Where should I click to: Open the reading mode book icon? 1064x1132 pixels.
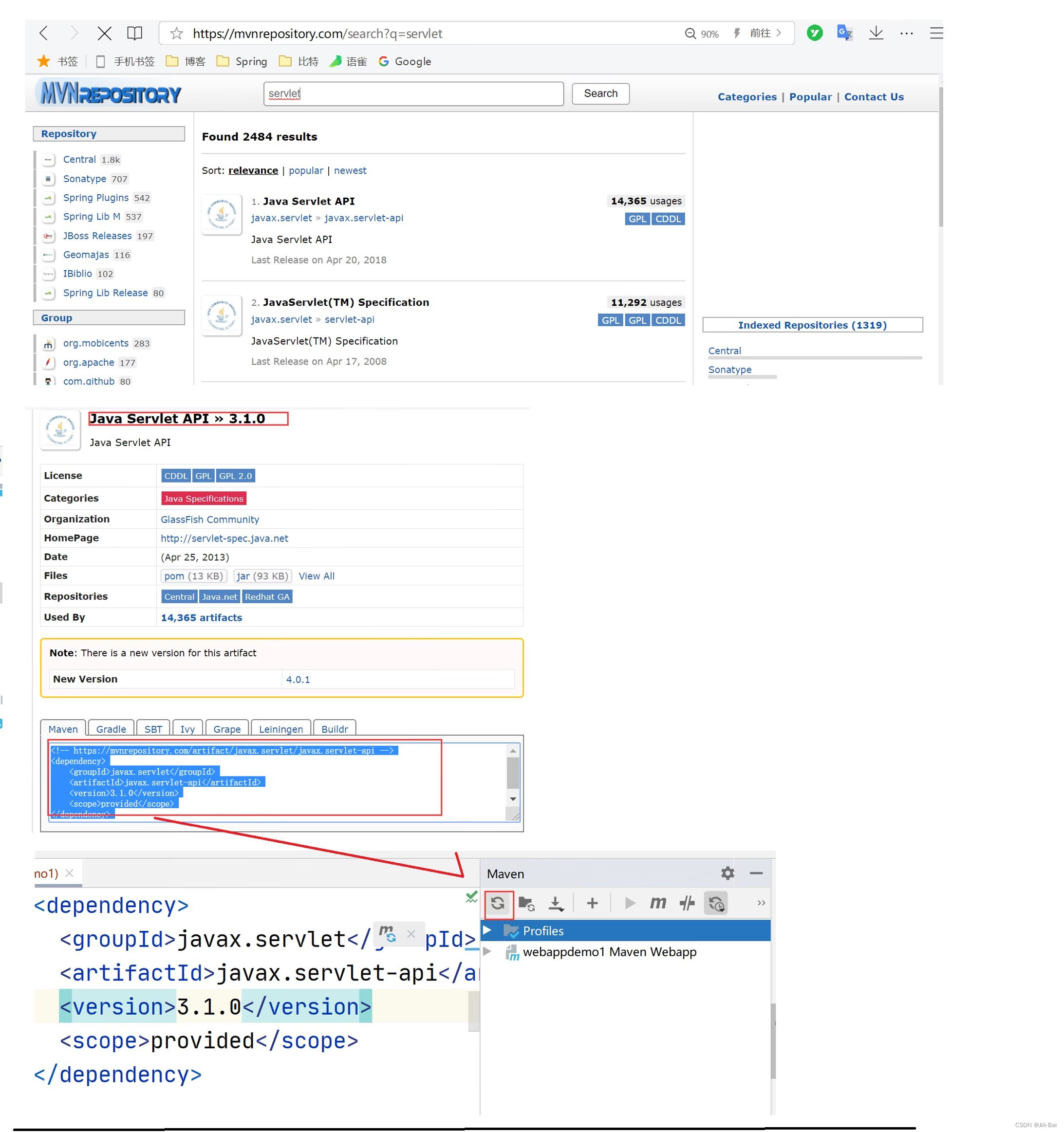134,33
